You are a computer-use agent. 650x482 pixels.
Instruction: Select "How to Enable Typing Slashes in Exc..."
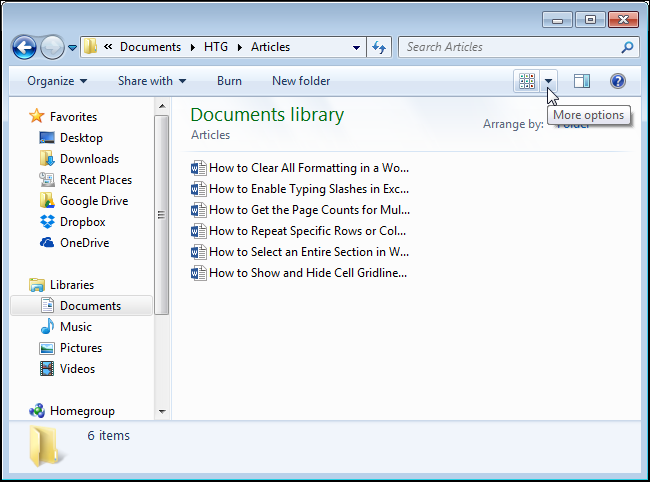click(x=309, y=189)
